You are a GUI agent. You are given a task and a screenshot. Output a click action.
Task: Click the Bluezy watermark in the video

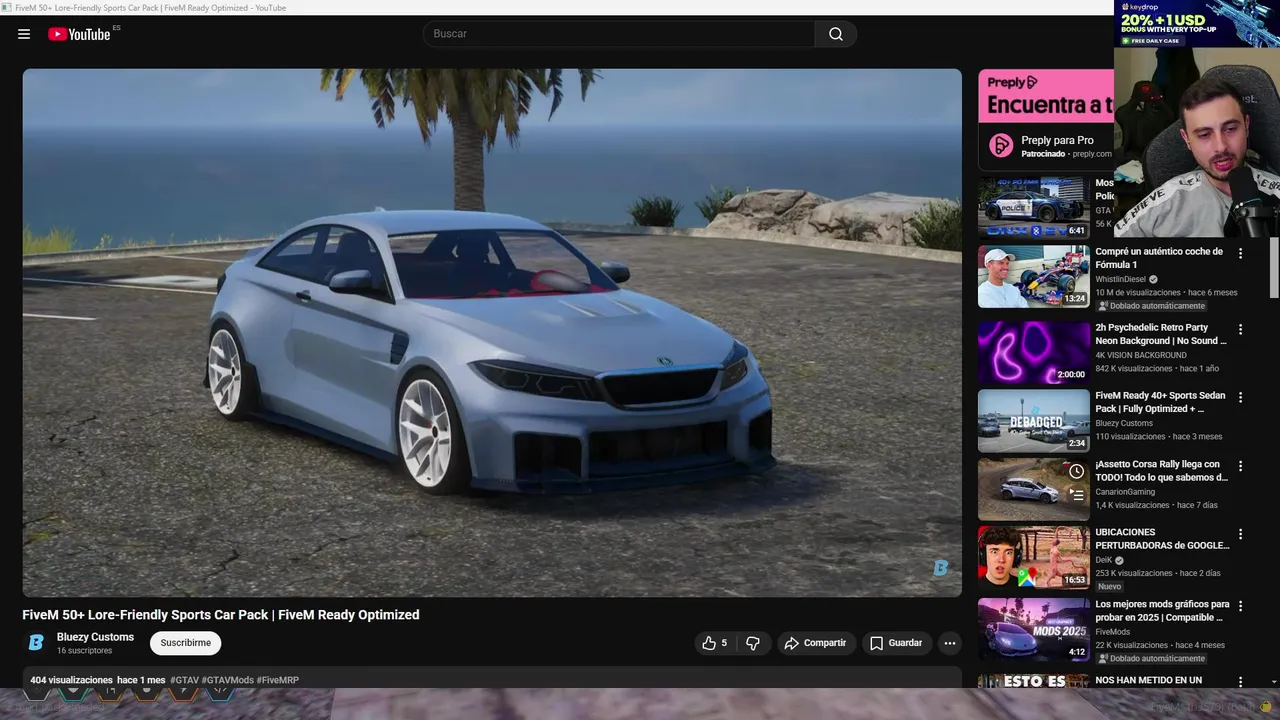(941, 568)
